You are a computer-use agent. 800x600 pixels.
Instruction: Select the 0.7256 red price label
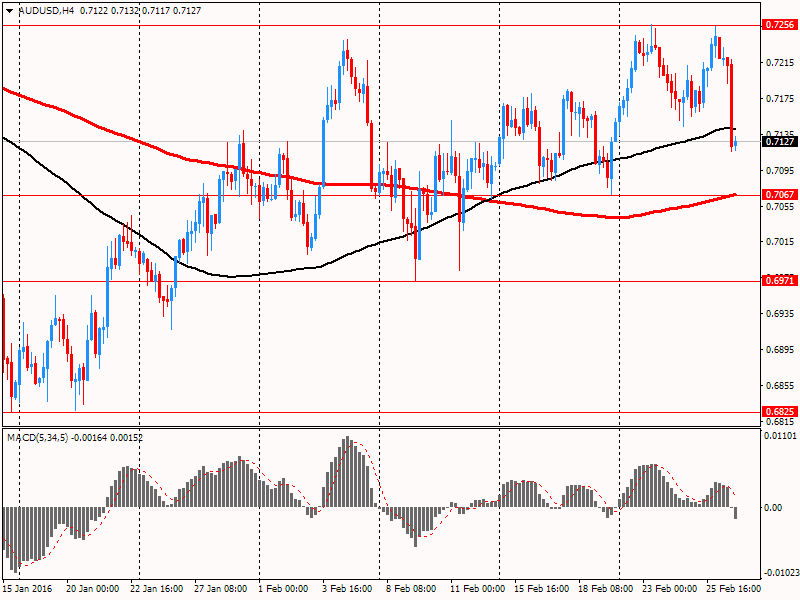778,24
